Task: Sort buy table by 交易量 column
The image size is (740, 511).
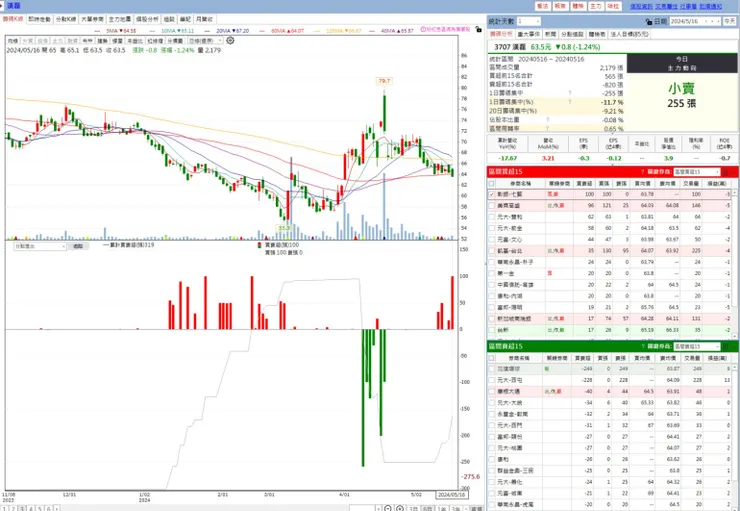Action: (691, 184)
